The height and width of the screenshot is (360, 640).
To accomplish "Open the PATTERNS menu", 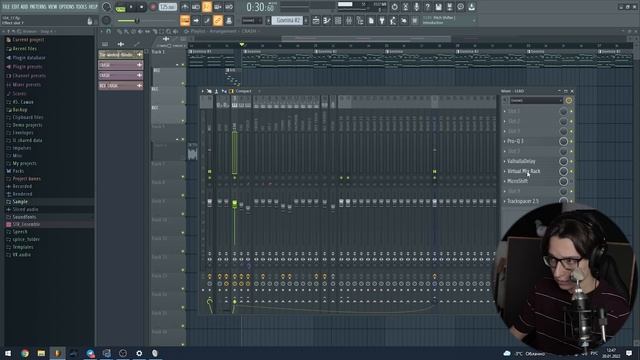I will (x=38, y=7).
